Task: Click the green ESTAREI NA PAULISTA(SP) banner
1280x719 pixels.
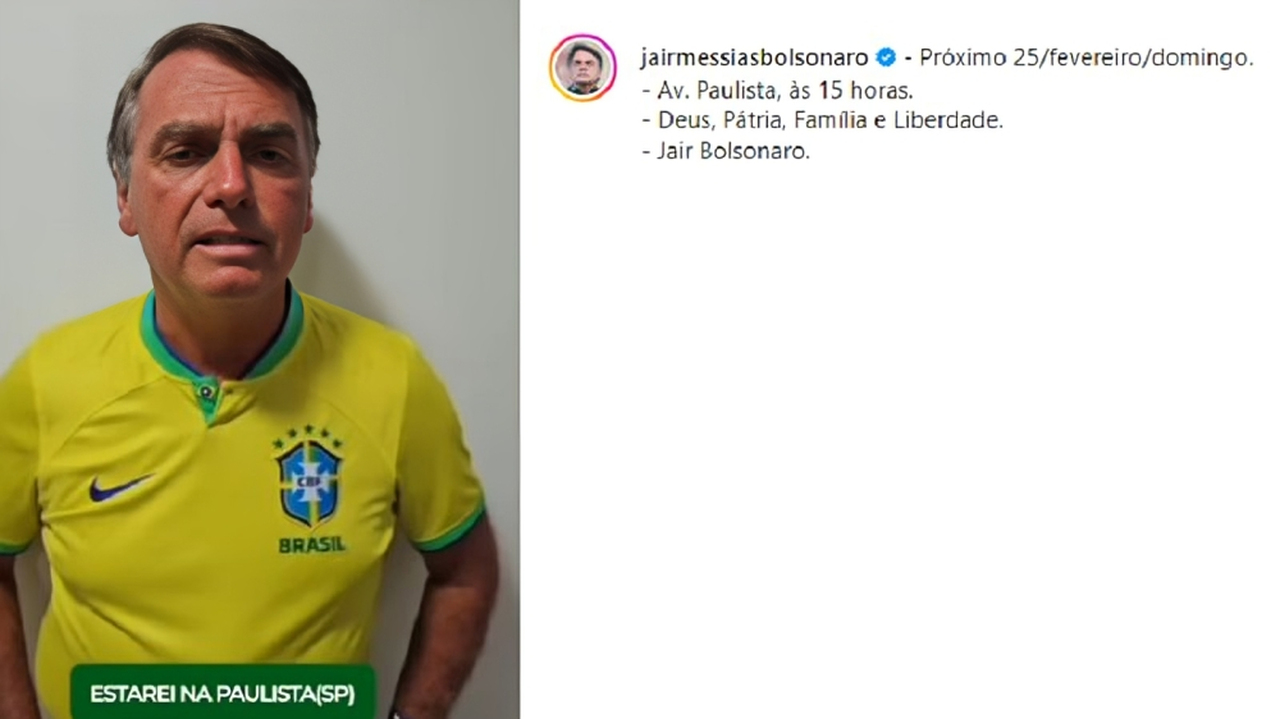Action: [222, 692]
